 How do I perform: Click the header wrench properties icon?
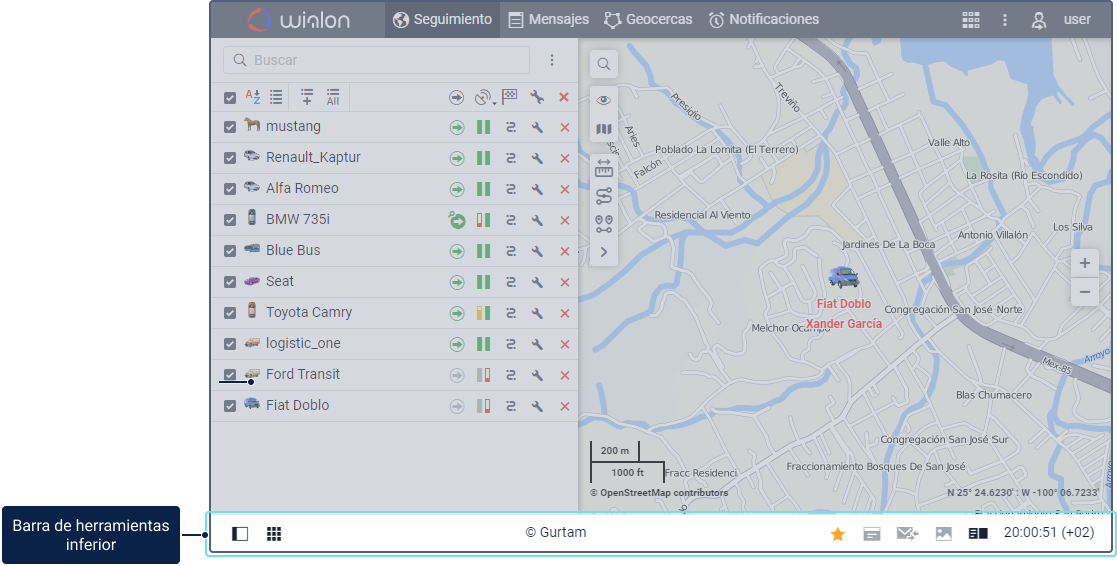pos(536,98)
